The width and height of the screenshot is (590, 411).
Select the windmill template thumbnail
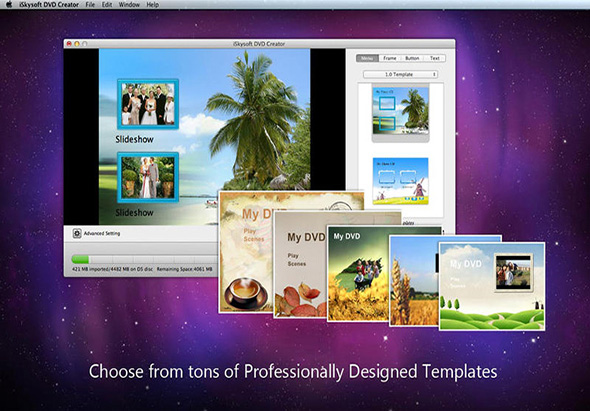(x=400, y=181)
